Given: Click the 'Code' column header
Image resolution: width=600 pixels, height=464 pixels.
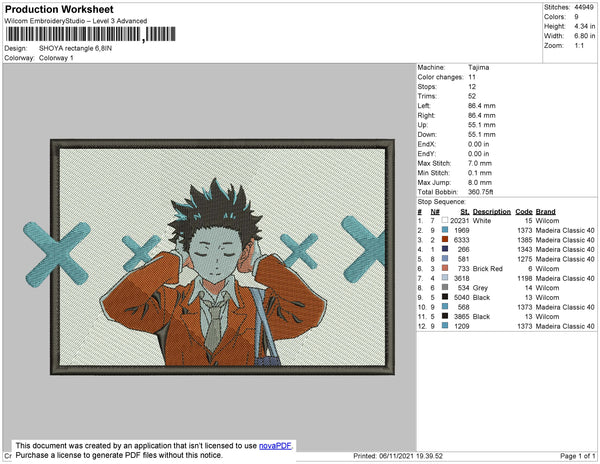Looking at the screenshot, I should tap(524, 212).
